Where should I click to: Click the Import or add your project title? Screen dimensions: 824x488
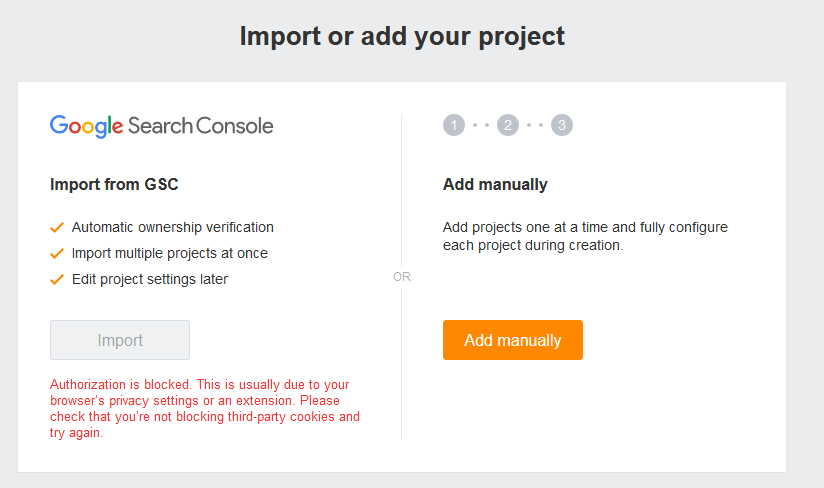(402, 37)
